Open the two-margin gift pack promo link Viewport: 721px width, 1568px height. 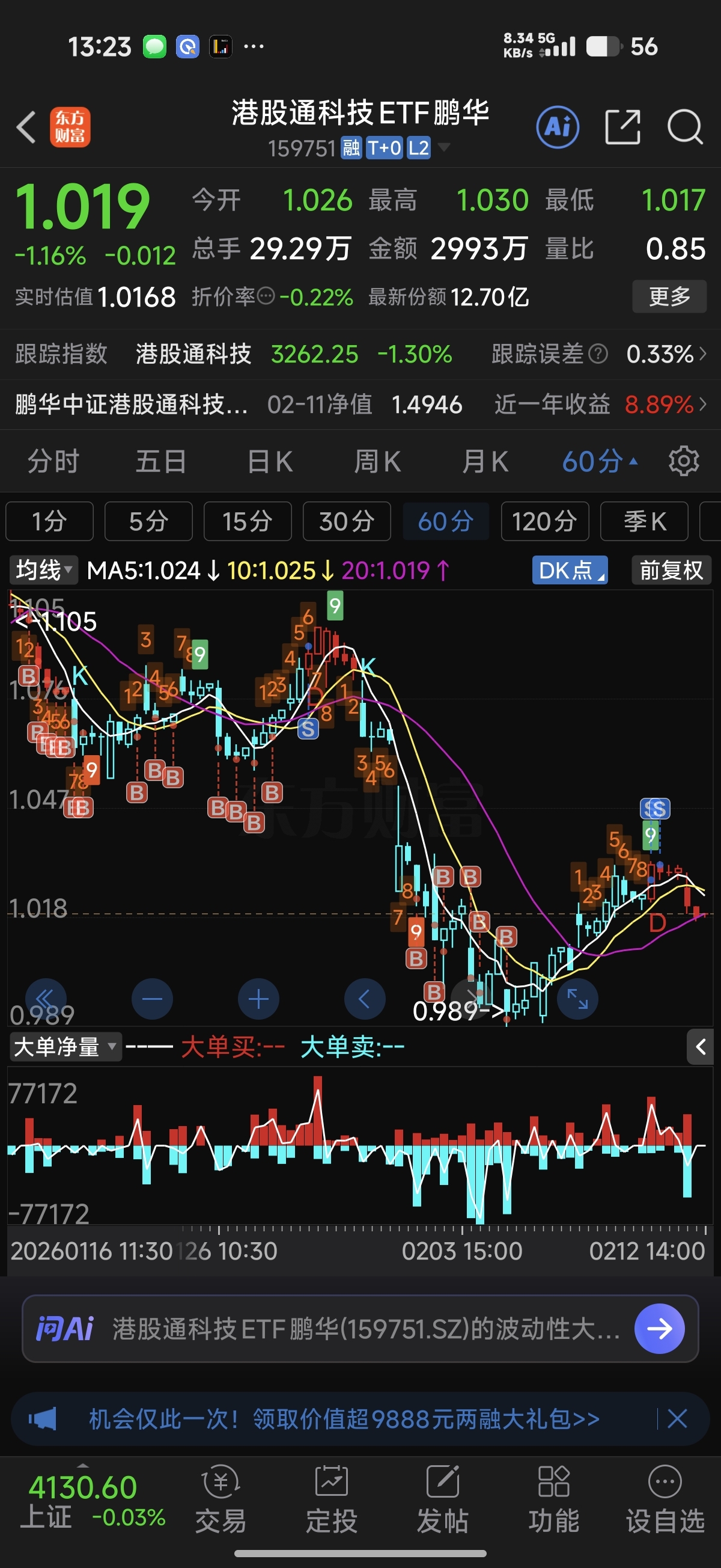coord(344,1419)
